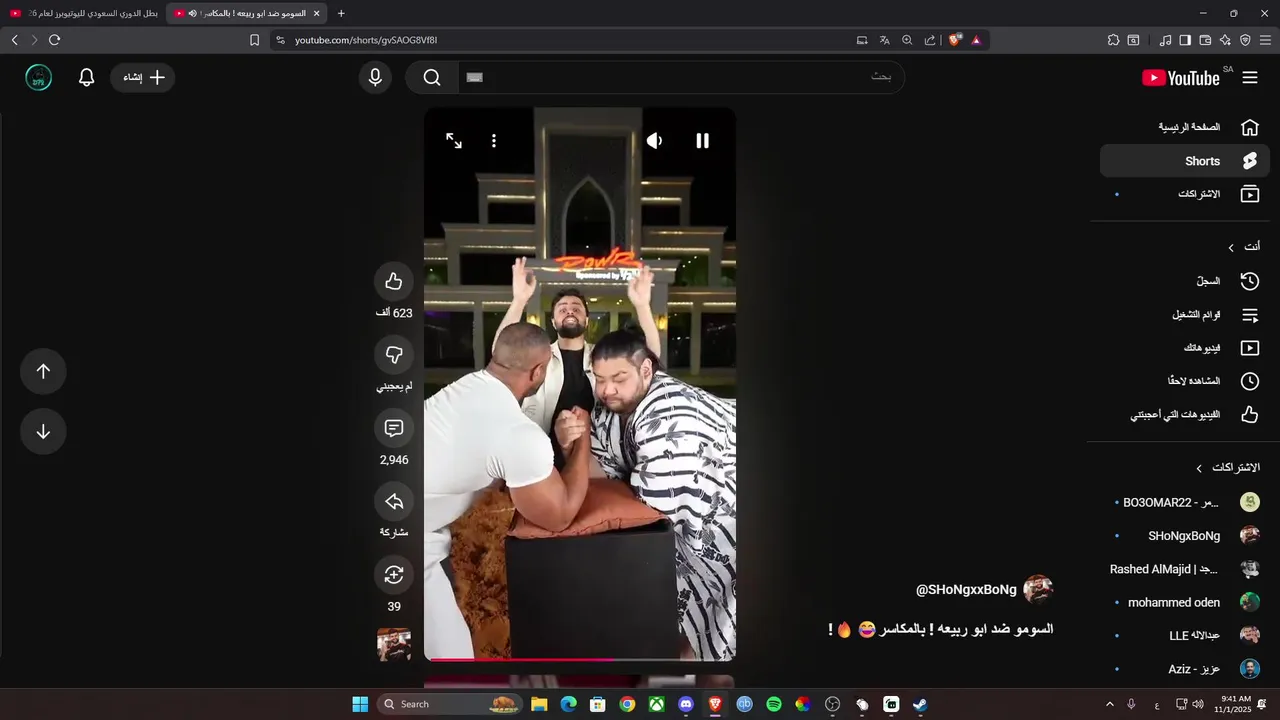The width and height of the screenshot is (1280, 720).
Task: Switch to the first browser tab
Action: point(83,13)
